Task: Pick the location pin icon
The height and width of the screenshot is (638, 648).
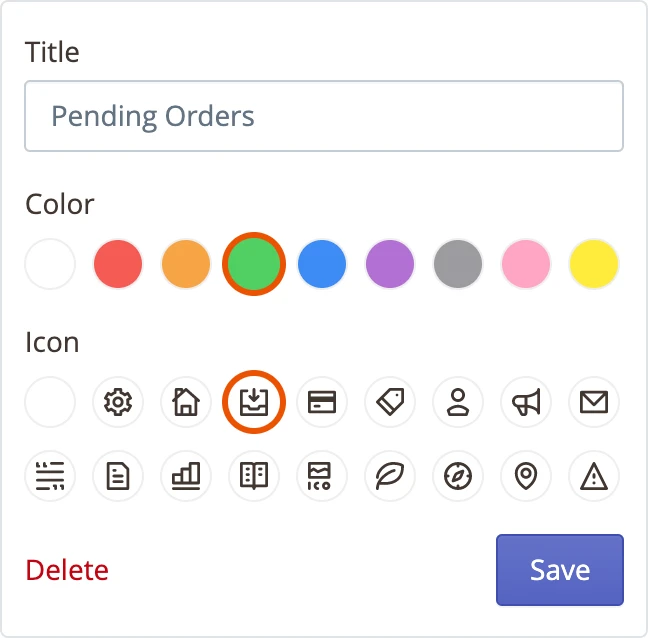Action: click(526, 476)
